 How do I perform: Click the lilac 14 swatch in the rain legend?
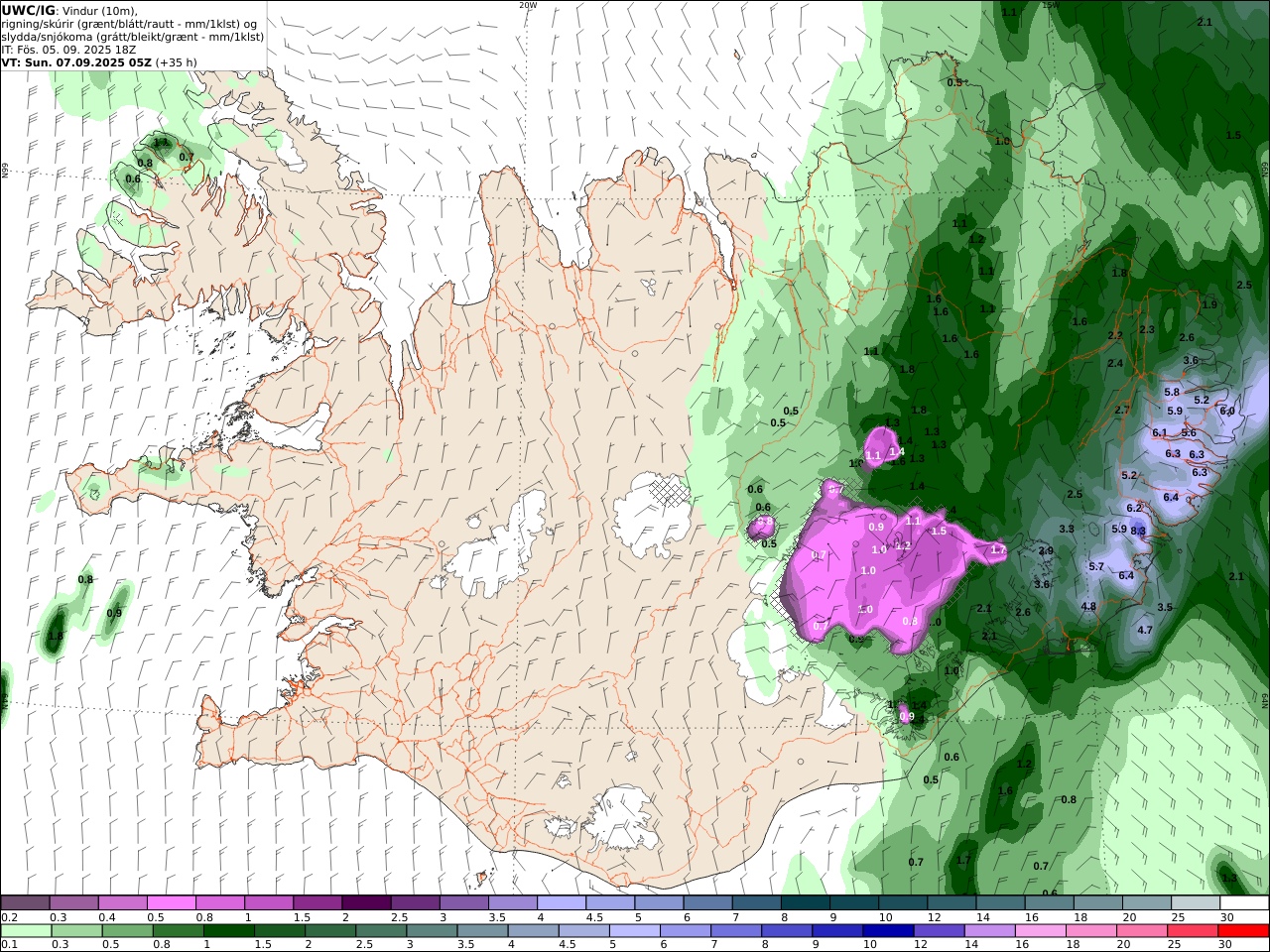click(x=989, y=931)
